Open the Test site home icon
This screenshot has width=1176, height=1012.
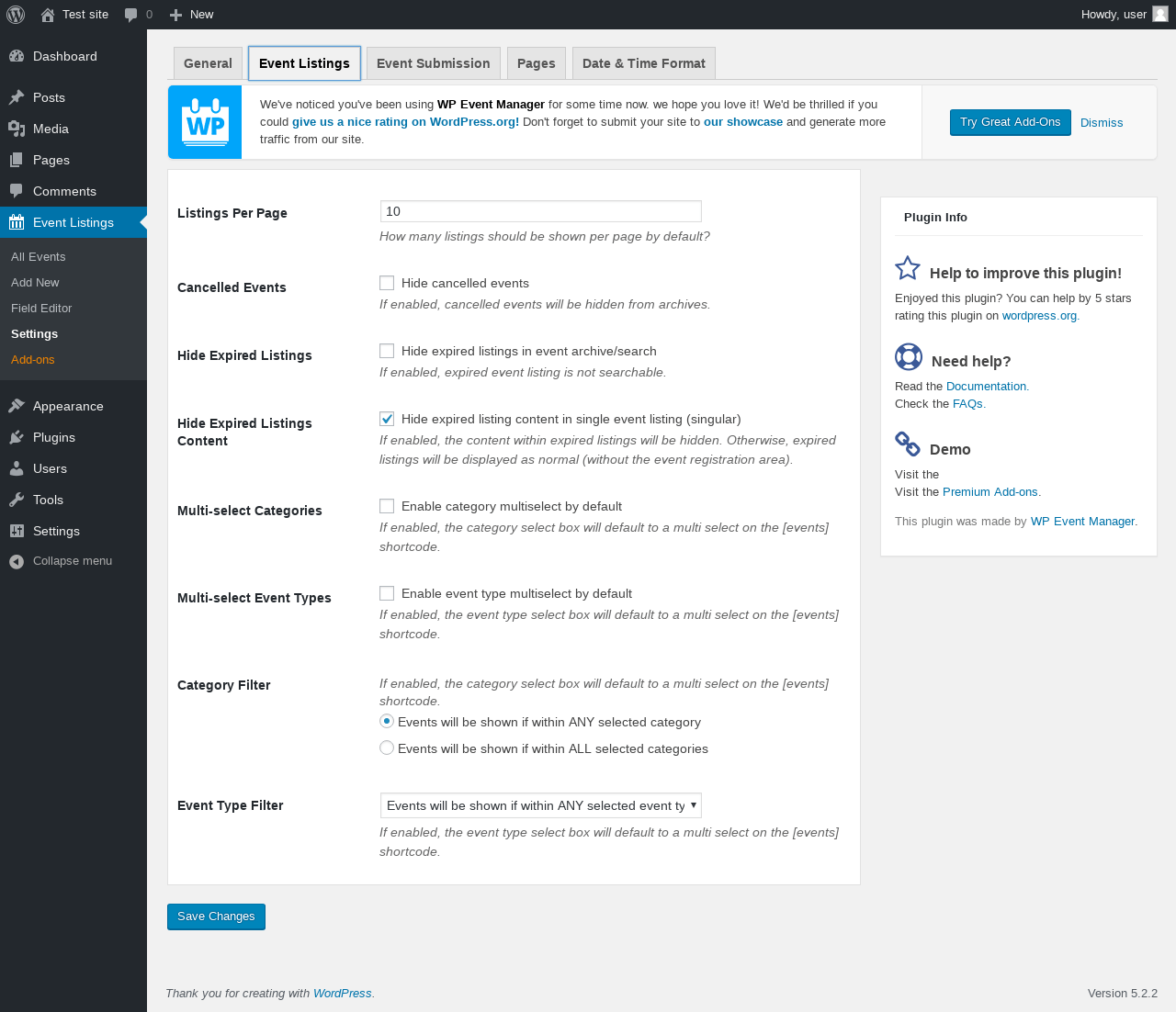pos(48,15)
